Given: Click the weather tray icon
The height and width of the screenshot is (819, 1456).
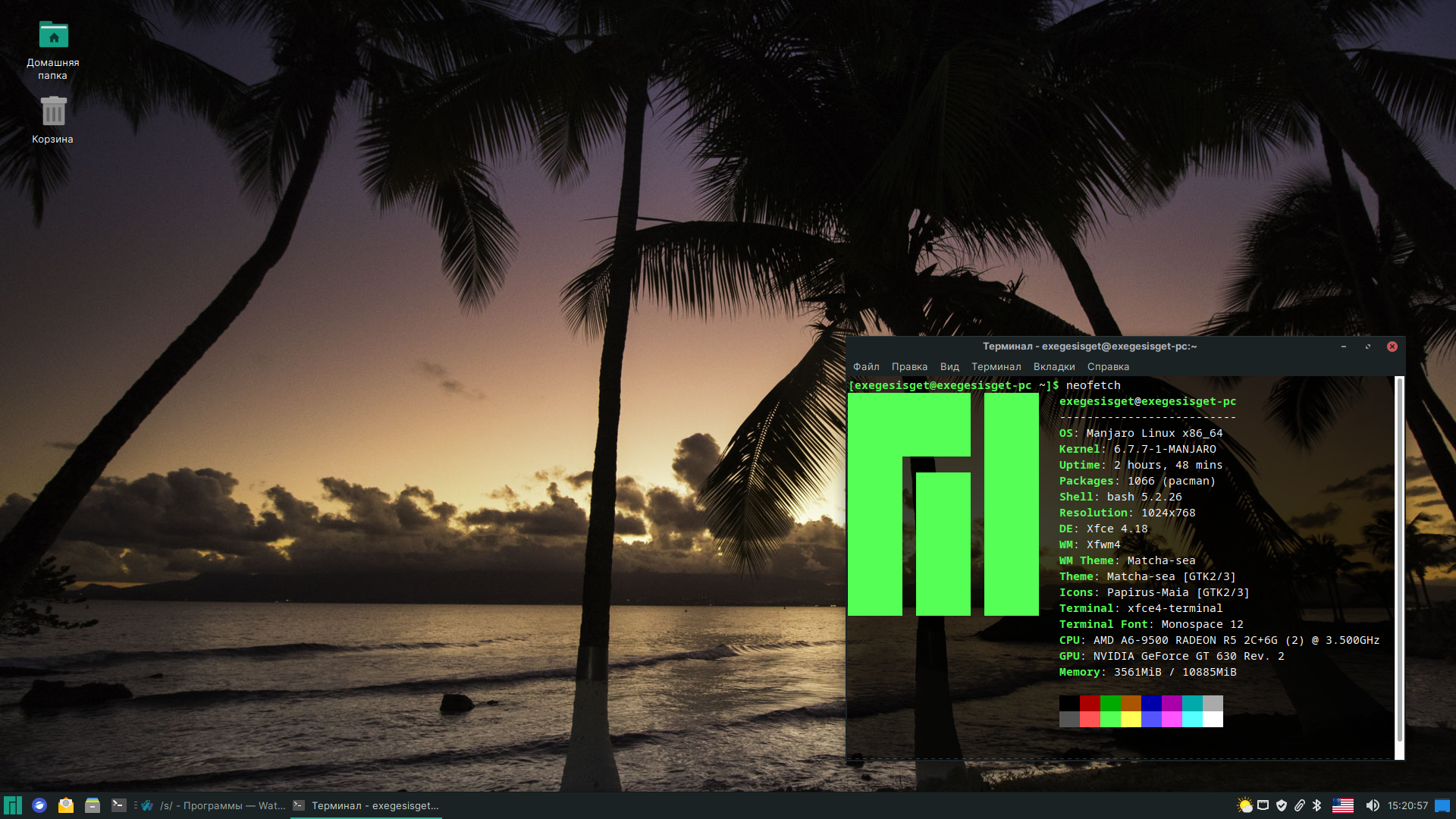Looking at the screenshot, I should 1244,805.
